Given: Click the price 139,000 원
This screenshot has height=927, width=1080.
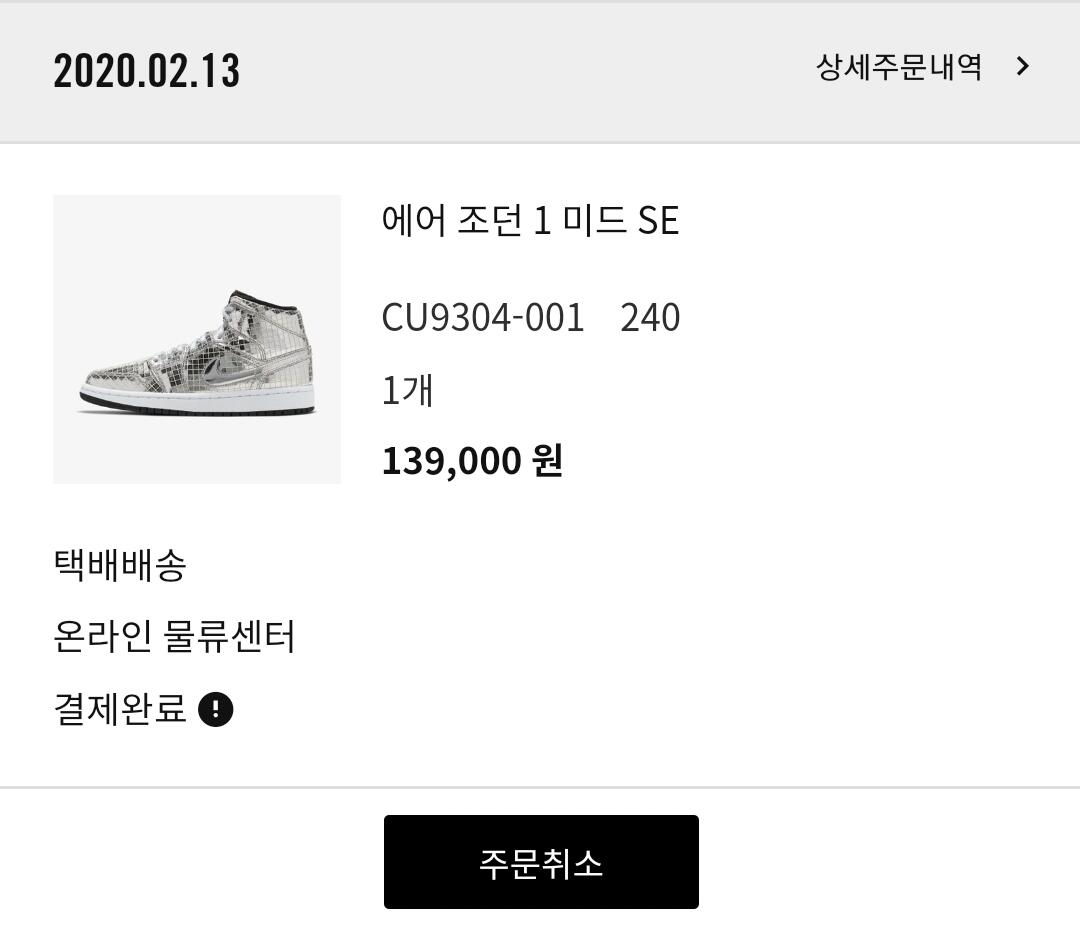Looking at the screenshot, I should 472,460.
